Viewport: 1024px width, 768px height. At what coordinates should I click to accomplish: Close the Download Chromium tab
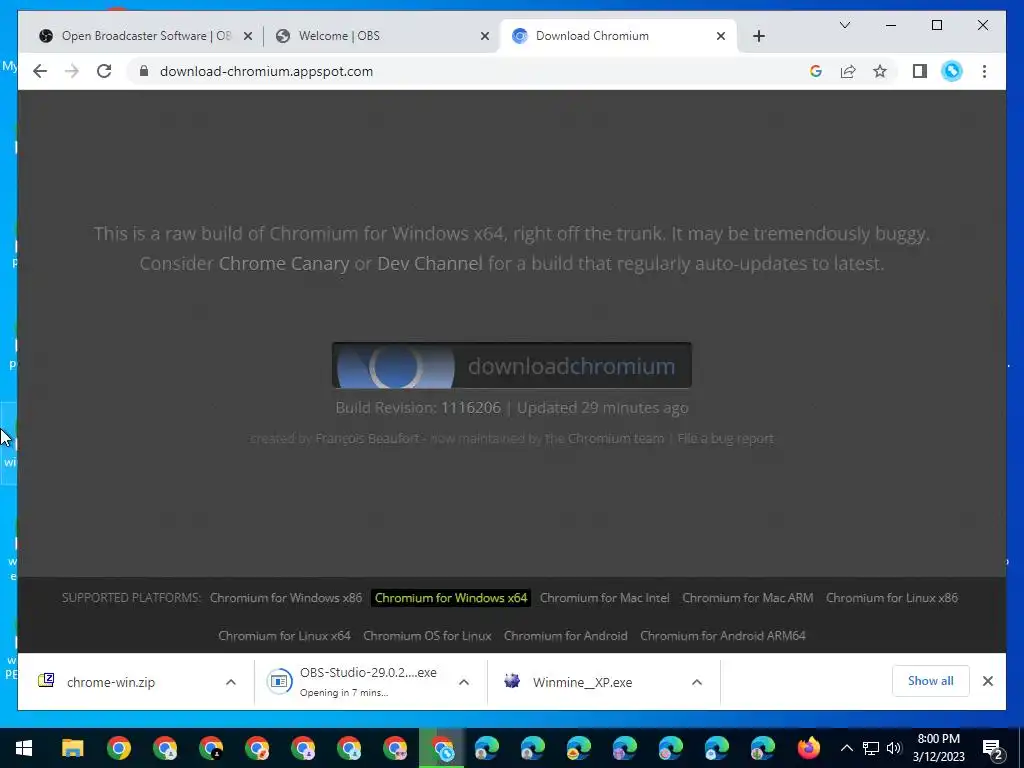pyautogui.click(x=720, y=36)
